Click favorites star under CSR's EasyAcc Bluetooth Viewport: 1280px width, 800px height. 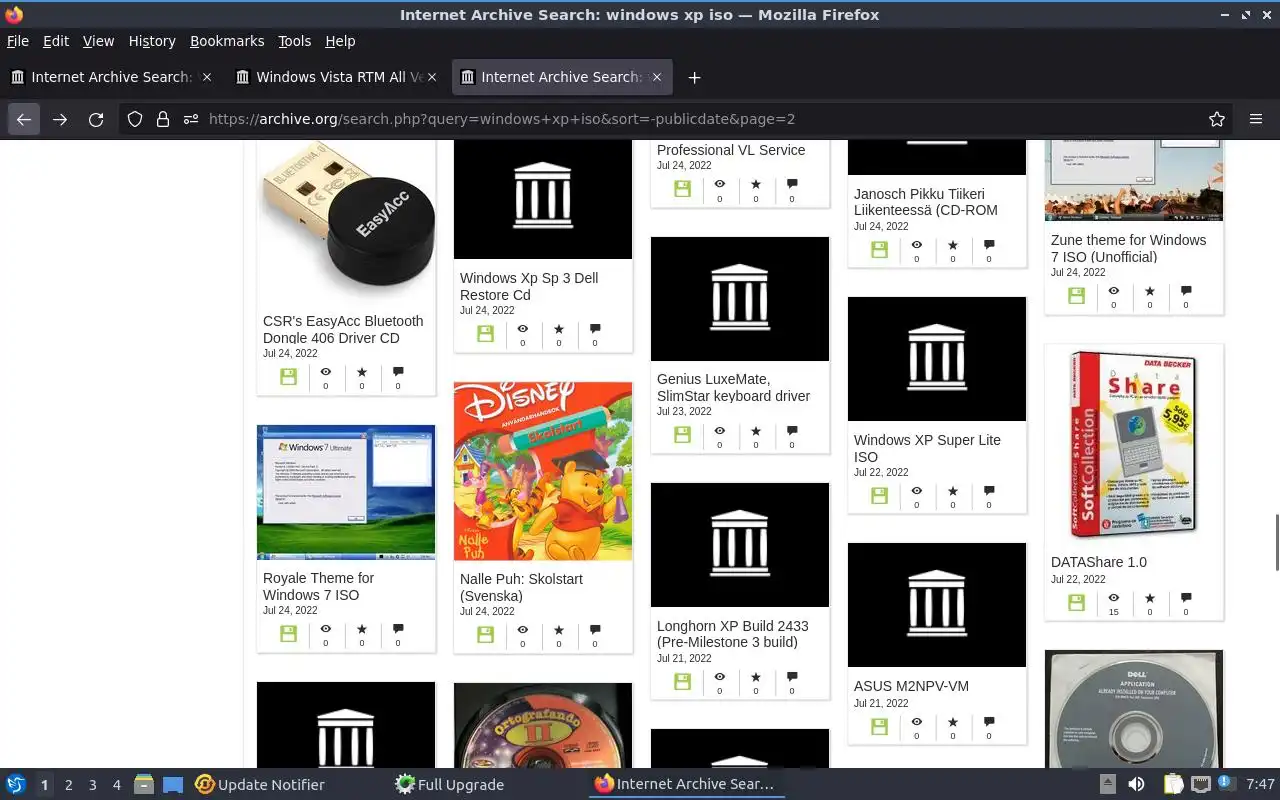click(x=361, y=372)
